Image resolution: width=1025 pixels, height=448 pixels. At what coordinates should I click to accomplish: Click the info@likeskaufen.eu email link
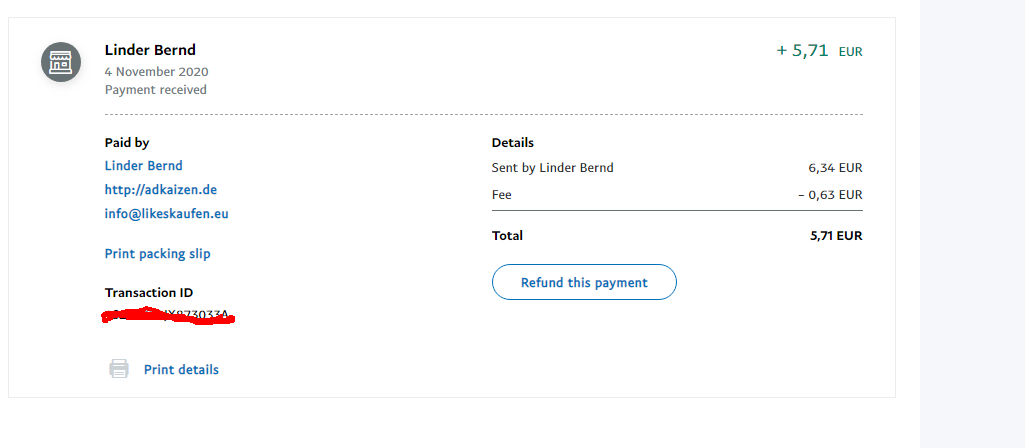pos(166,213)
